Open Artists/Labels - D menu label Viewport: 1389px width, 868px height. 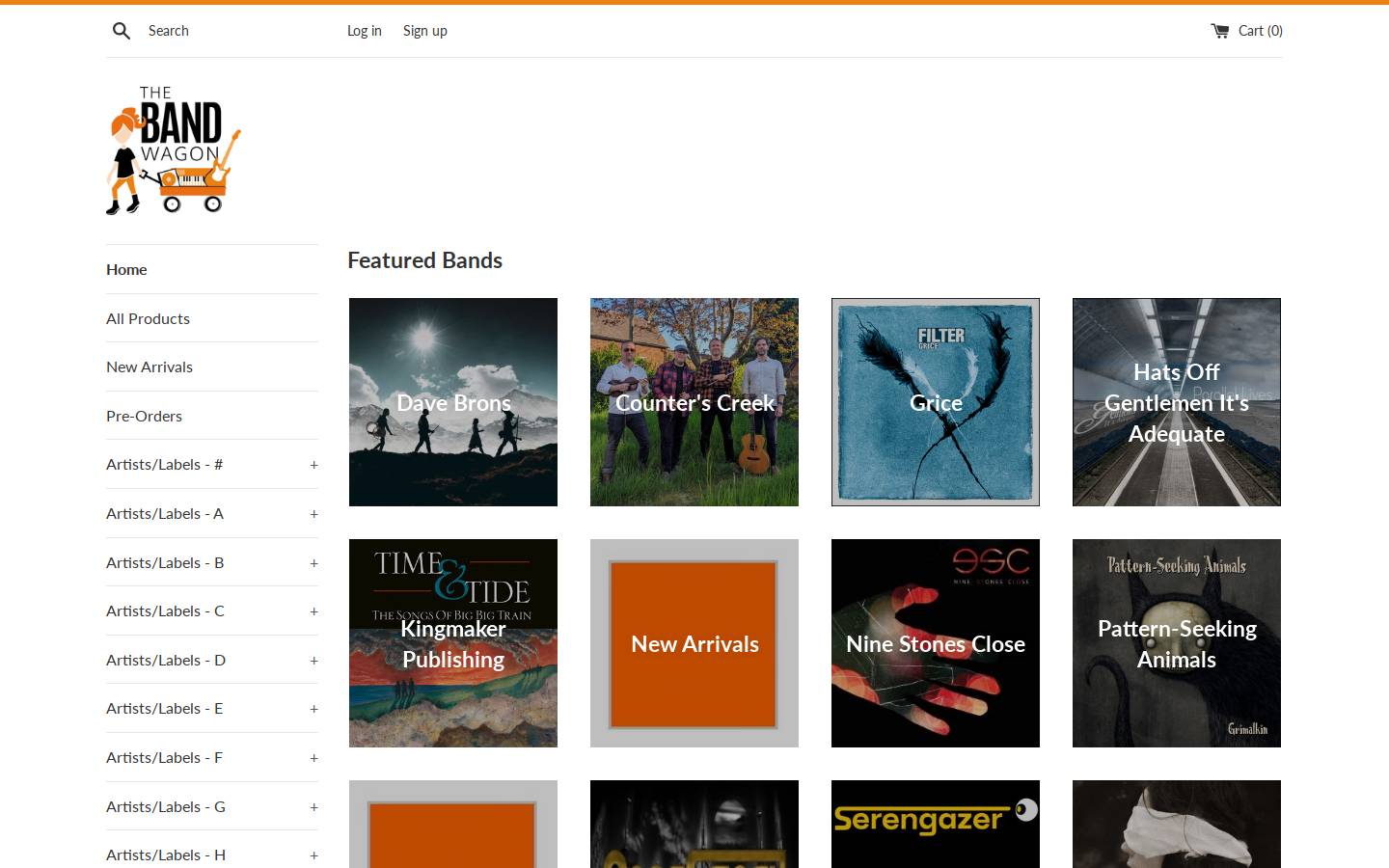166,660
